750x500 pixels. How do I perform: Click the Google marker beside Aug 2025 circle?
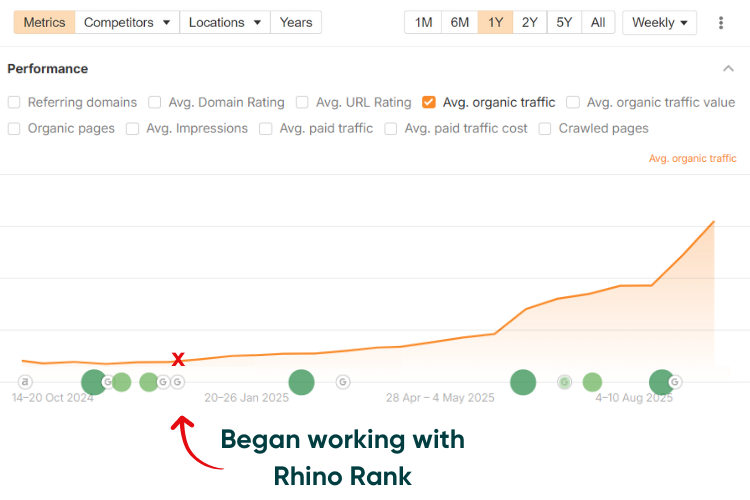pyautogui.click(x=675, y=382)
